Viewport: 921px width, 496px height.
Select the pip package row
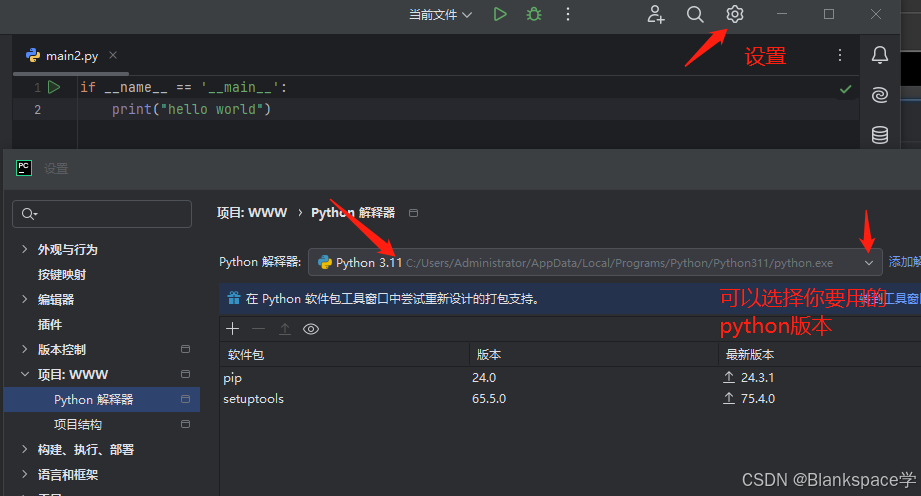coord(570,378)
